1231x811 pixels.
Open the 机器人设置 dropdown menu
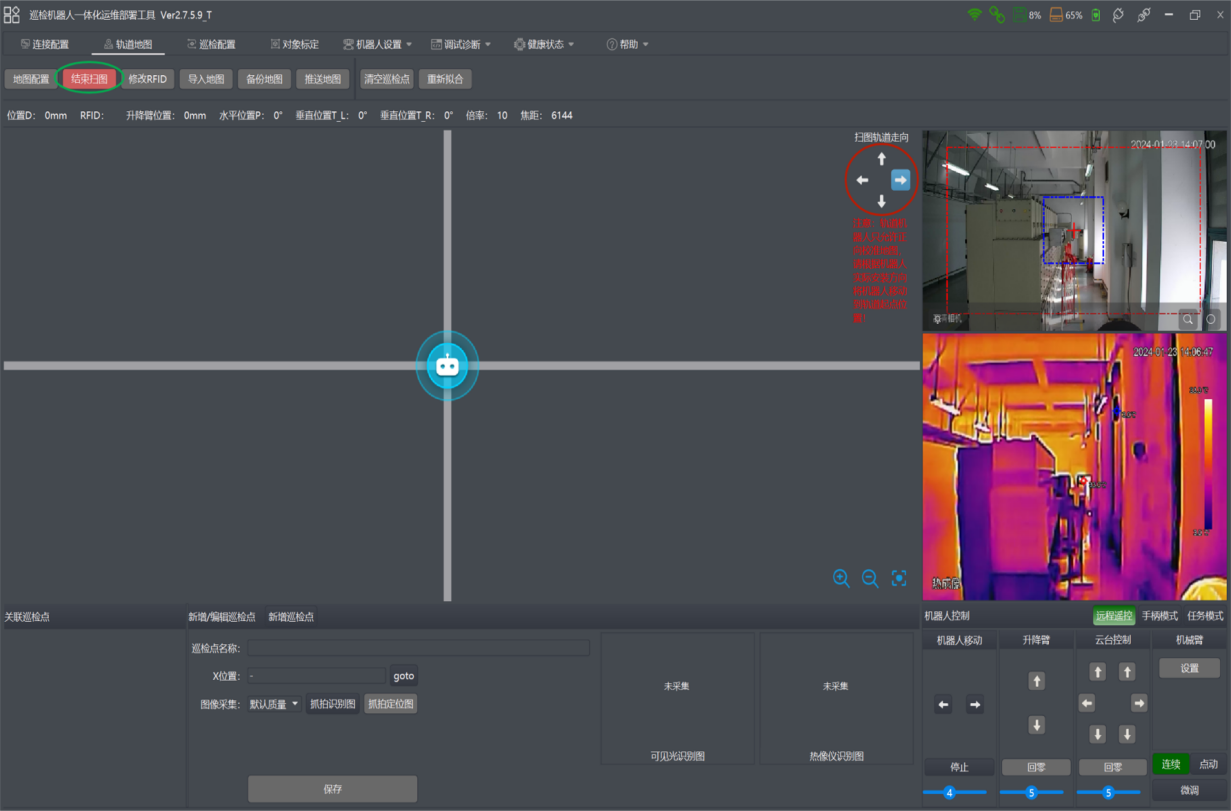(377, 44)
